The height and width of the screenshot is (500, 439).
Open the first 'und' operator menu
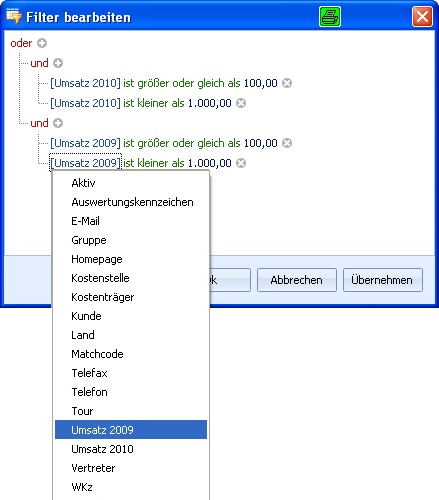39,63
